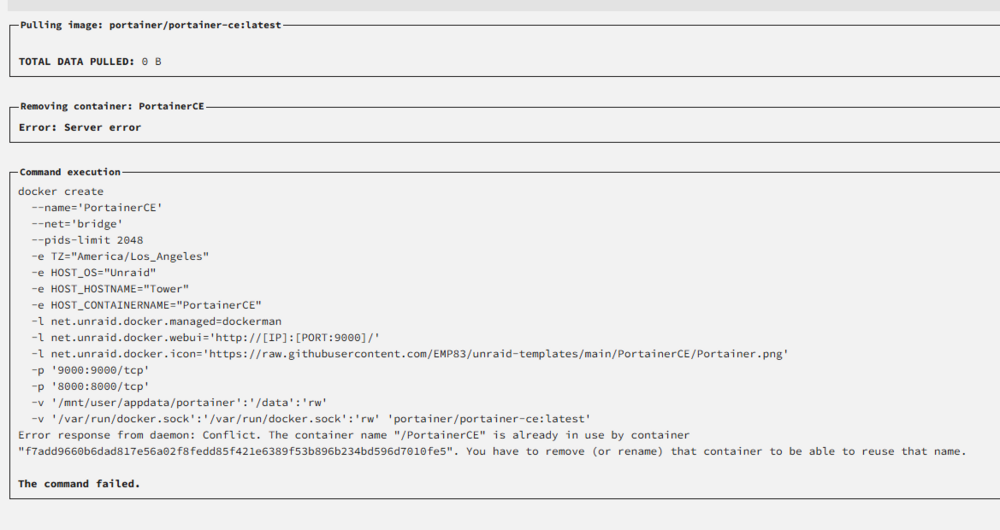Image resolution: width=1000 pixels, height=530 pixels.
Task: Click the 'Error: Server error' message
Action: coord(80,127)
